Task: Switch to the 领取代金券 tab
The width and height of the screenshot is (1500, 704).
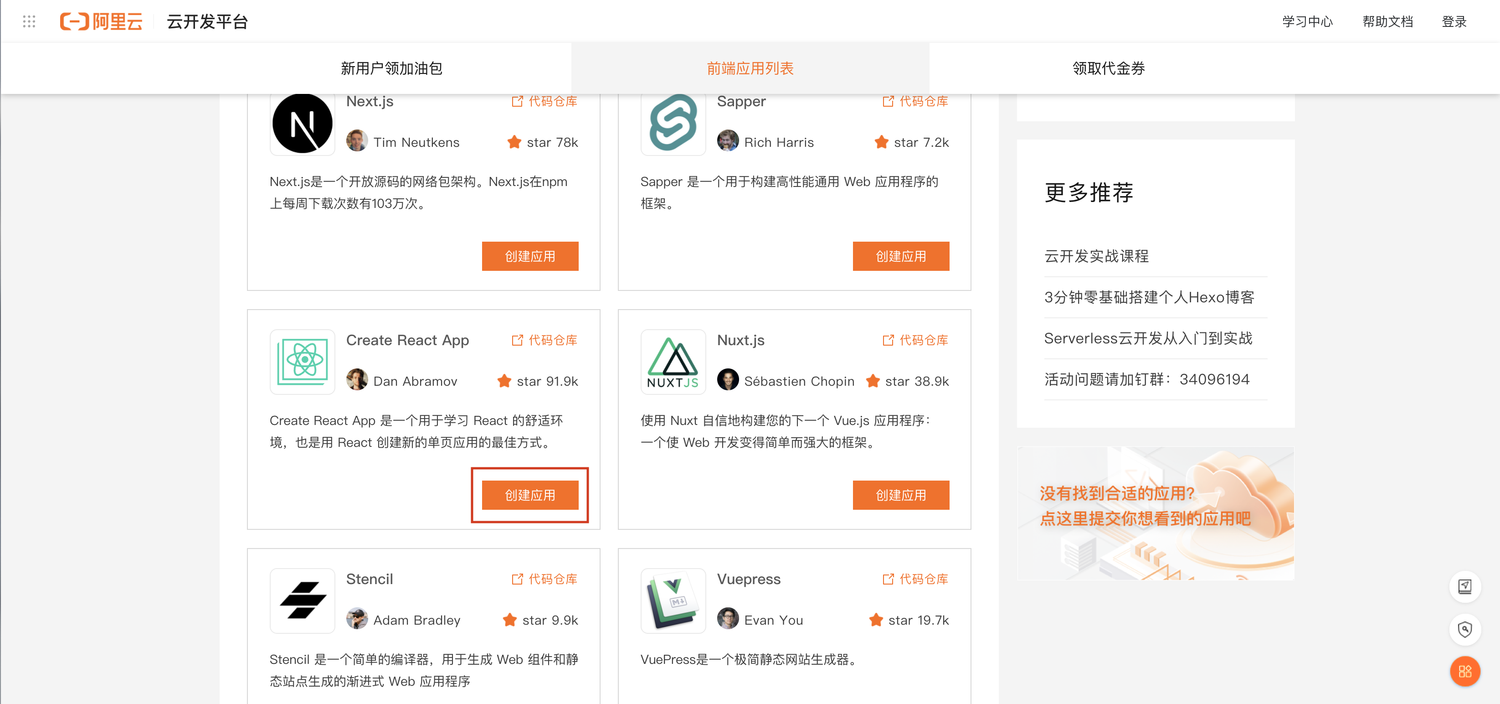Action: coord(1108,69)
